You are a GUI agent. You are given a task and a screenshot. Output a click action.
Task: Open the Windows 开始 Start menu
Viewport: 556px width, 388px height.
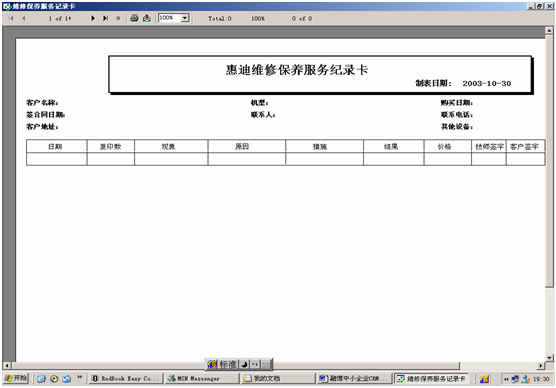(x=16, y=378)
